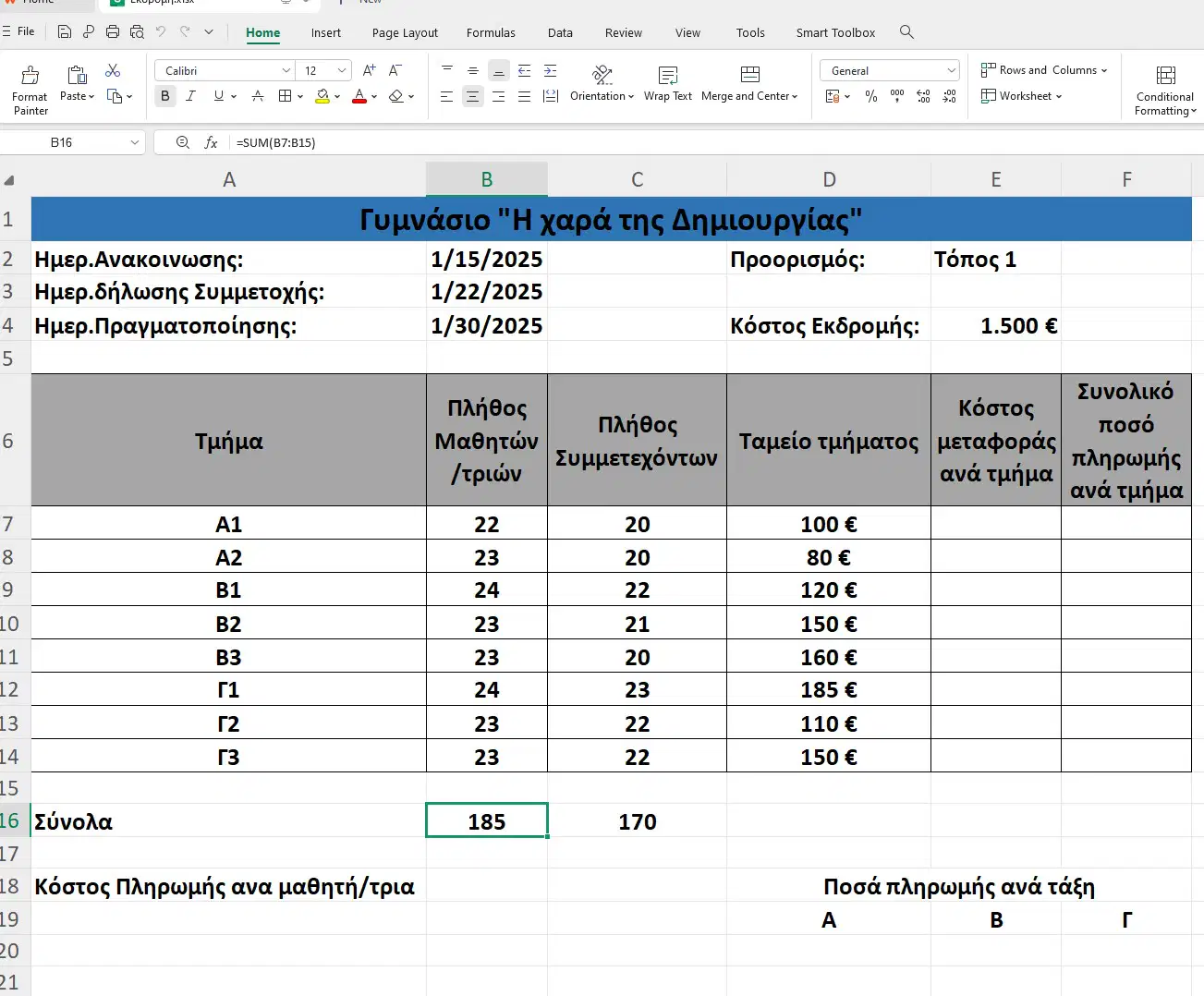Select cell containing total 170
The width and height of the screenshot is (1204, 996).
point(638,821)
